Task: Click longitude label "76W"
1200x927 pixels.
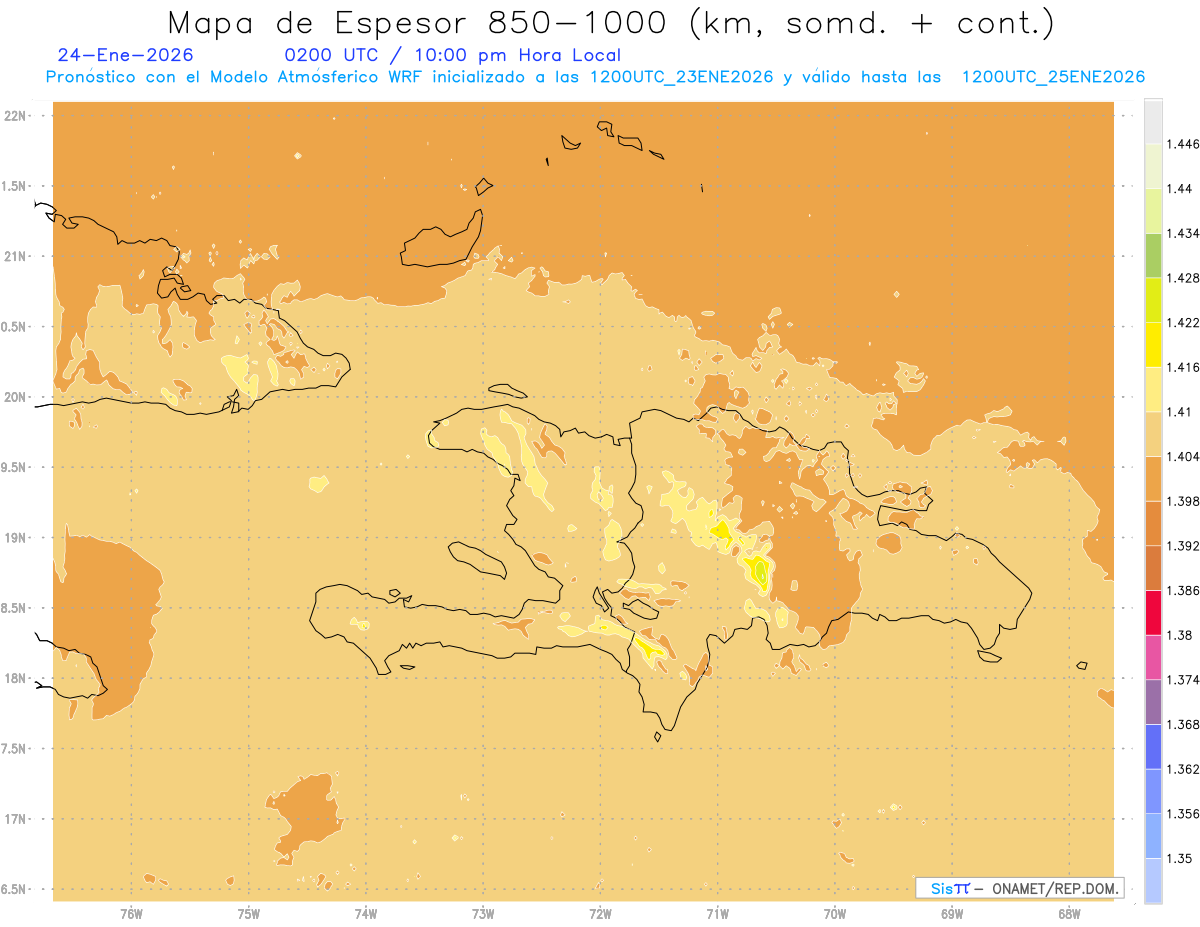Action: (x=131, y=914)
